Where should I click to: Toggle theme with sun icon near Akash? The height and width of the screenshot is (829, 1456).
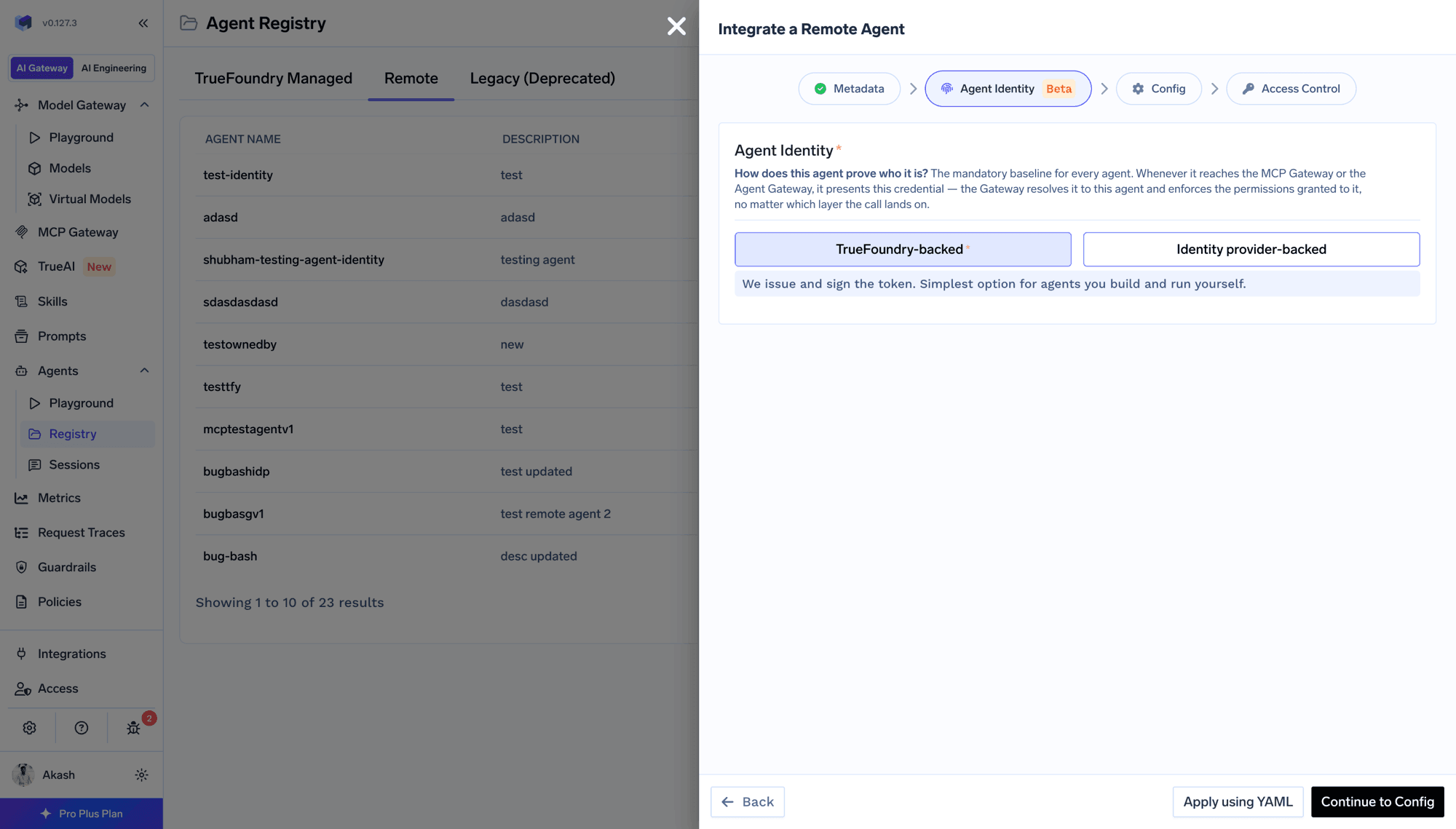click(x=142, y=775)
